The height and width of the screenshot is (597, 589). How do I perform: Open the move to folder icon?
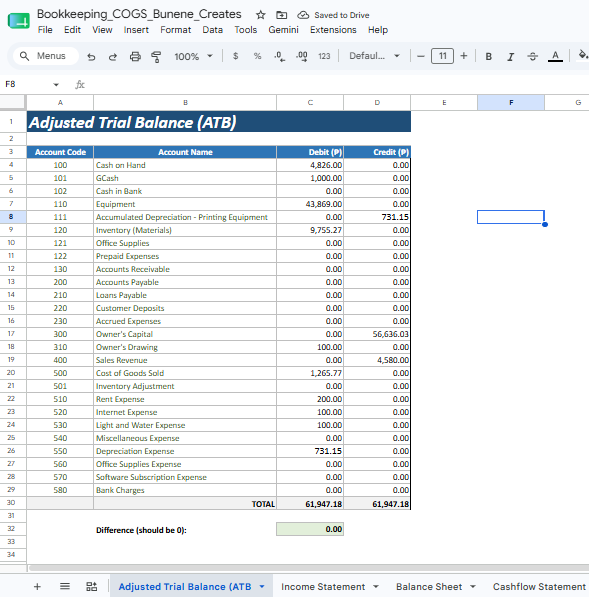coord(281,15)
